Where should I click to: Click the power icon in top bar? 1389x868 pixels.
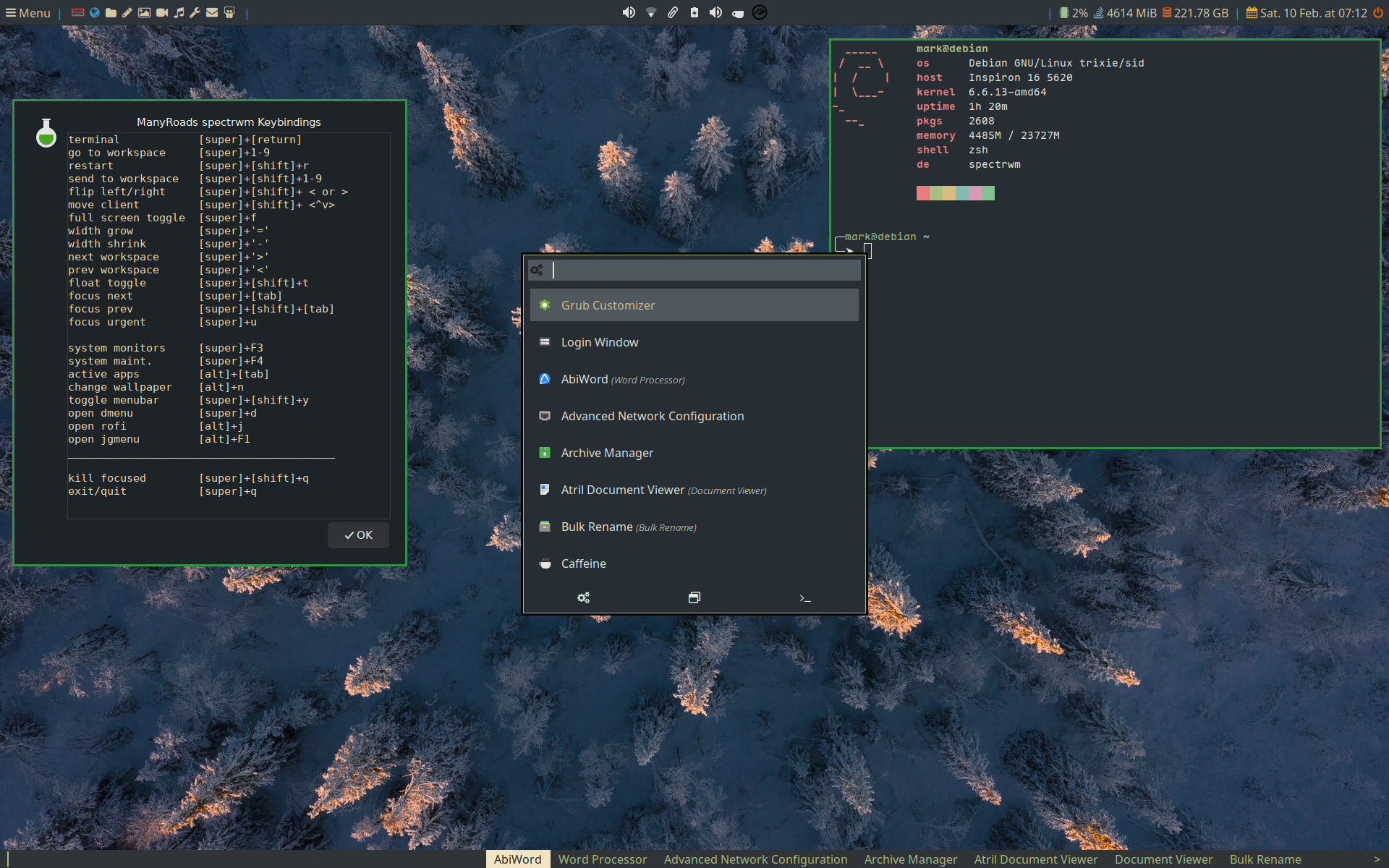click(x=1378, y=12)
